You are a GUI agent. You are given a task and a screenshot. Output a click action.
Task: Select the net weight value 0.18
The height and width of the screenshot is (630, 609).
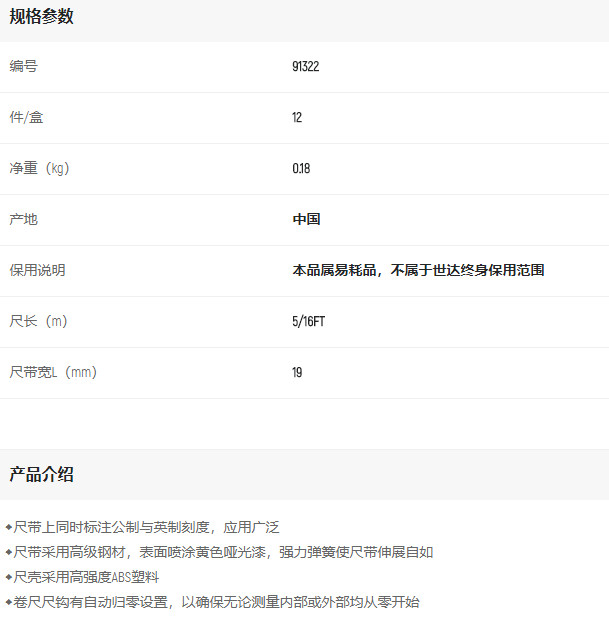coord(301,169)
